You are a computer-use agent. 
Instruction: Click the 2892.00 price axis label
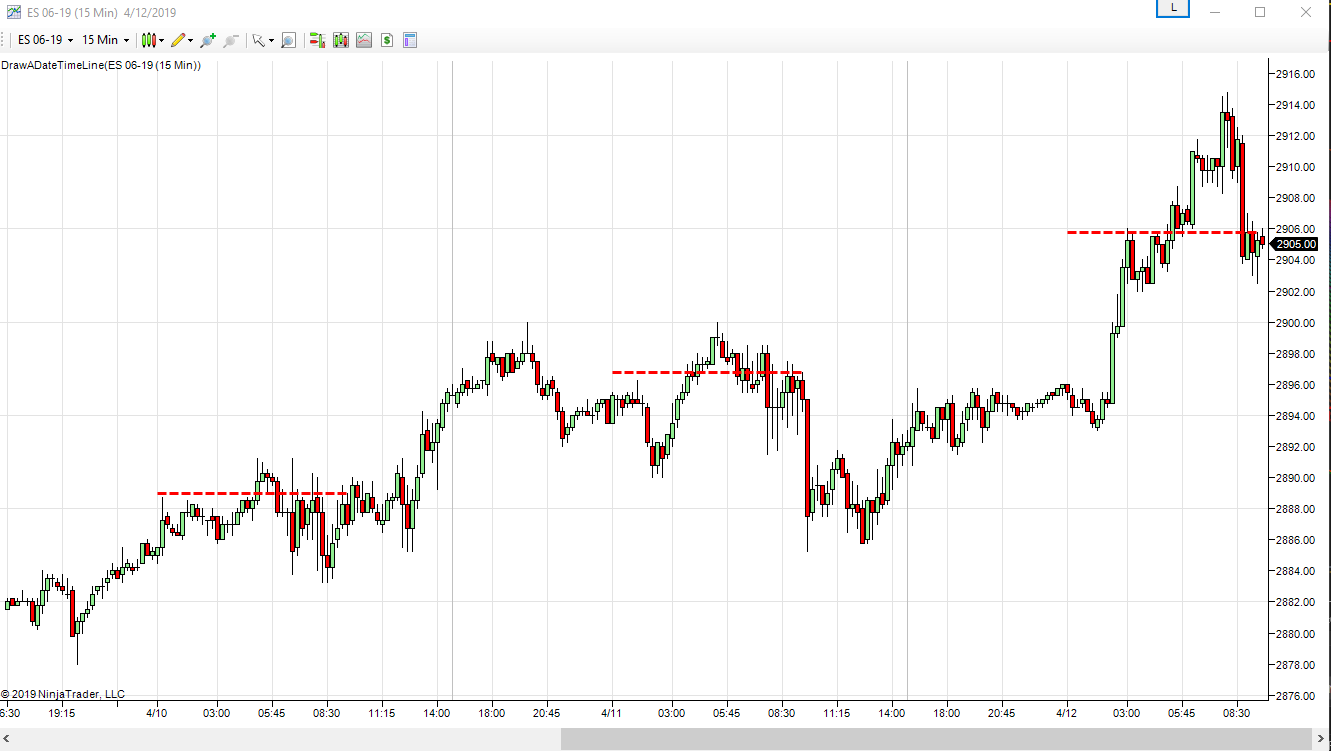click(x=1296, y=447)
